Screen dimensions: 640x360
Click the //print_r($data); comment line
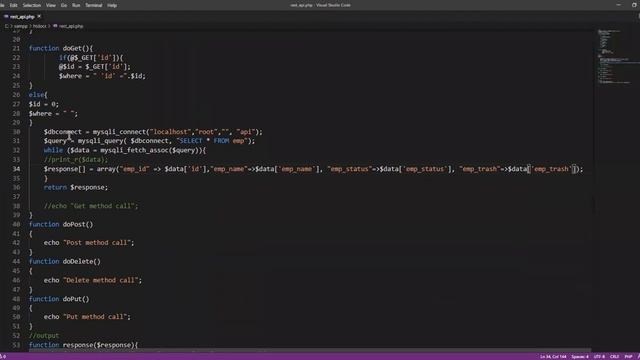click(x=76, y=160)
